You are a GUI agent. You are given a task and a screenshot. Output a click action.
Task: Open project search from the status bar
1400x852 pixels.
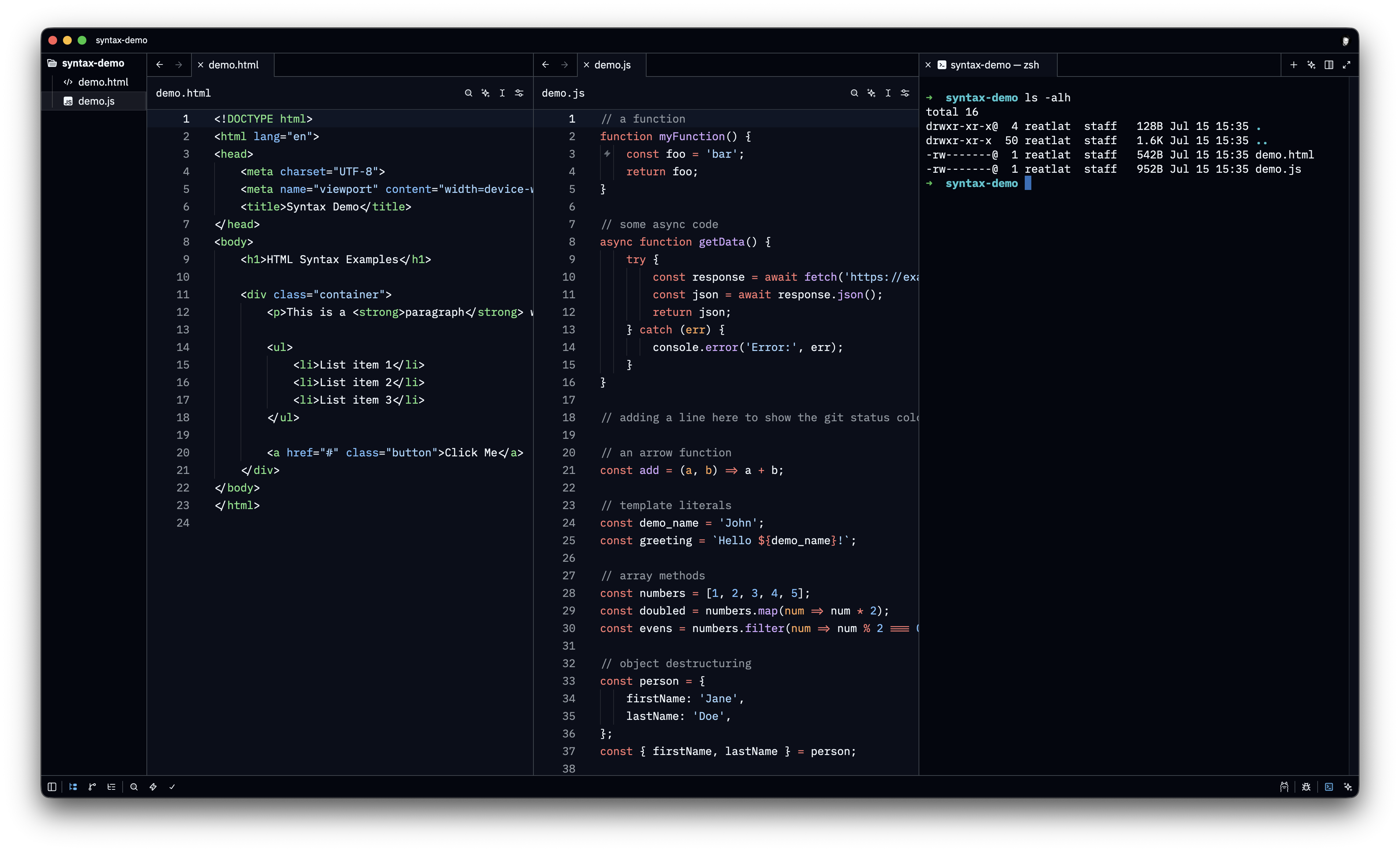coord(134,787)
